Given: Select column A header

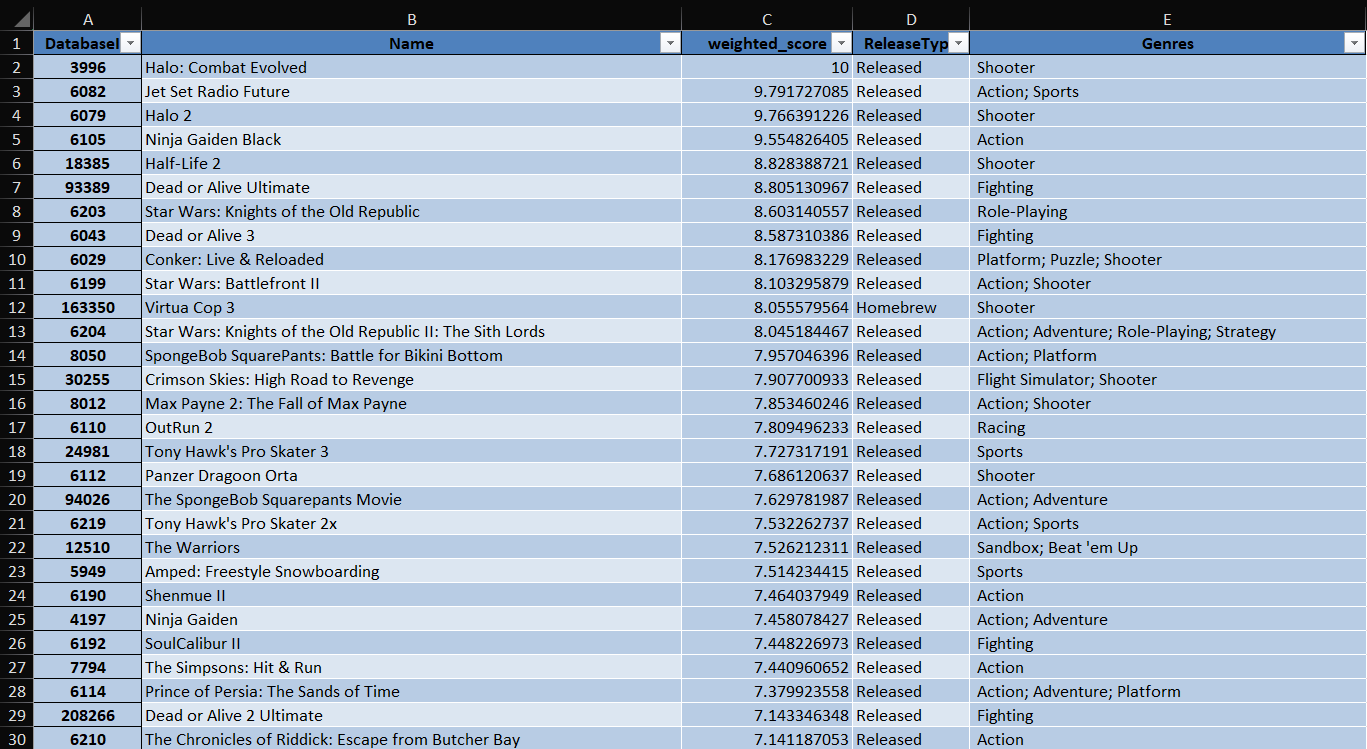Looking at the screenshot, I should (88, 19).
